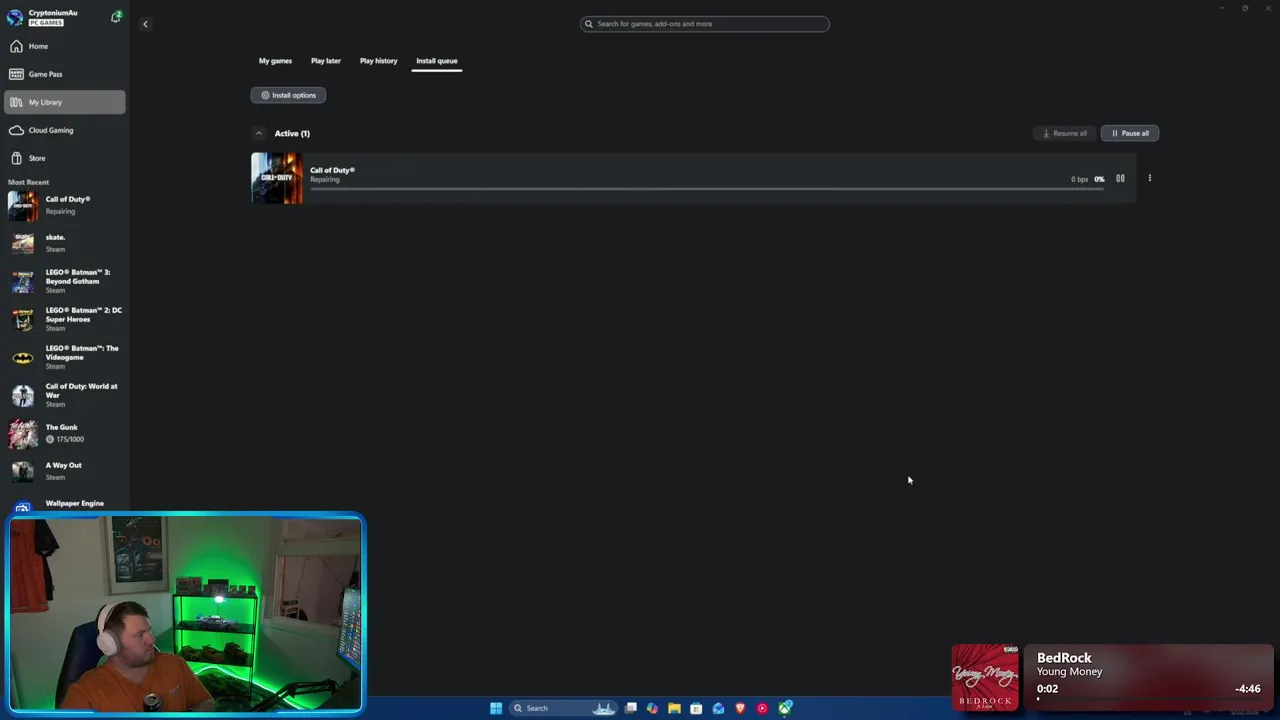Click the CryptoniumAu profile avatar
This screenshot has height=720, width=1280.
[14, 17]
